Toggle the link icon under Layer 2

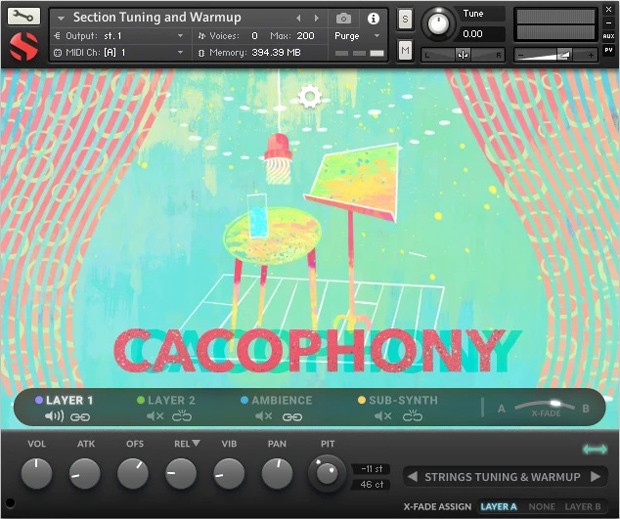tap(182, 416)
